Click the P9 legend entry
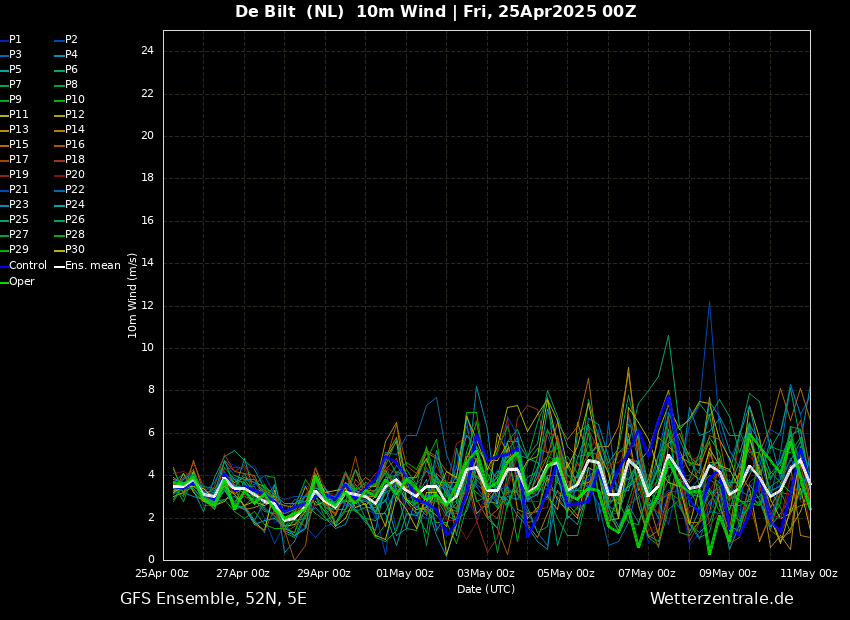Viewport: 850px width, 620px height. (x=15, y=100)
